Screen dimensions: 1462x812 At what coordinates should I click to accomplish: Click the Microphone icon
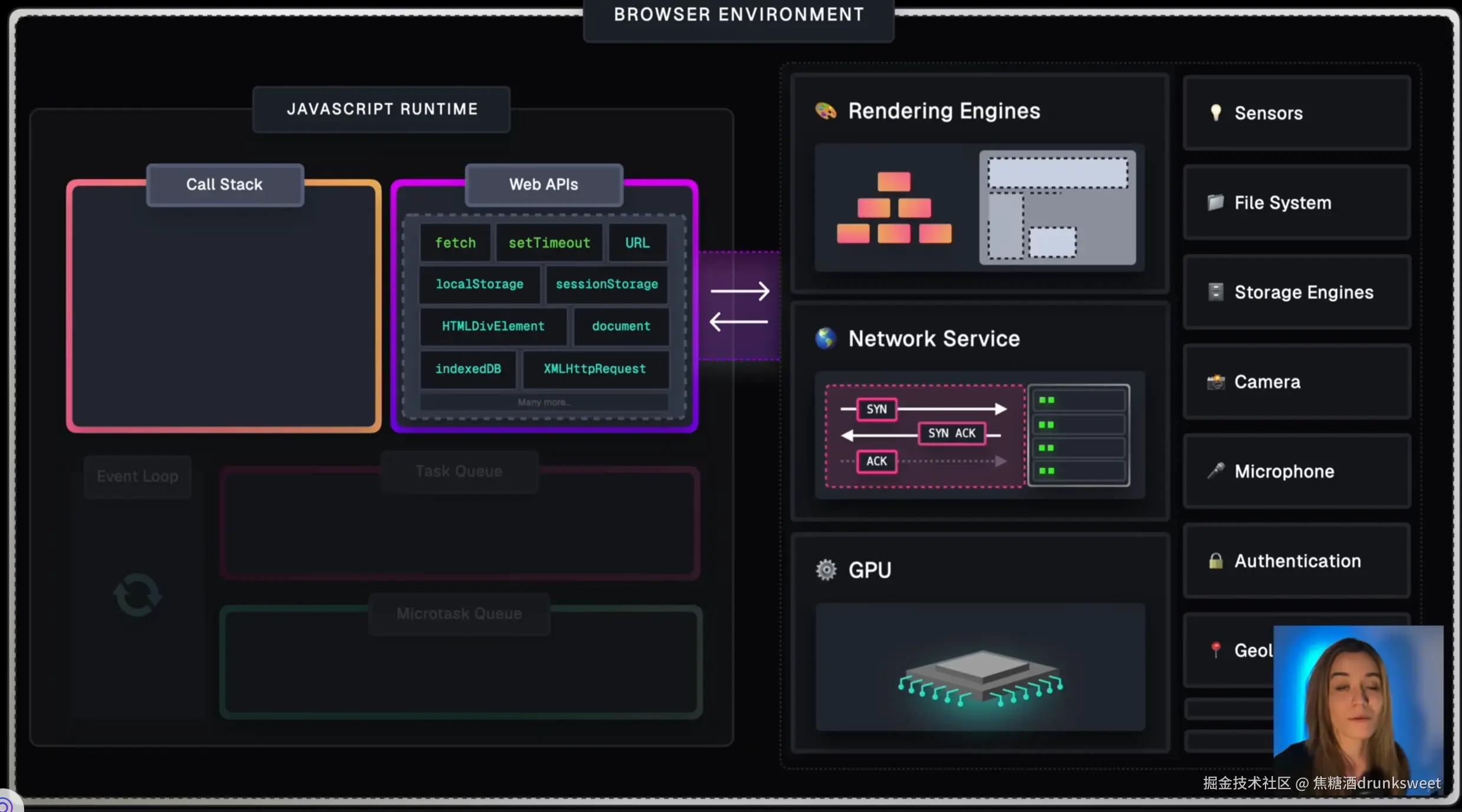coord(1215,471)
